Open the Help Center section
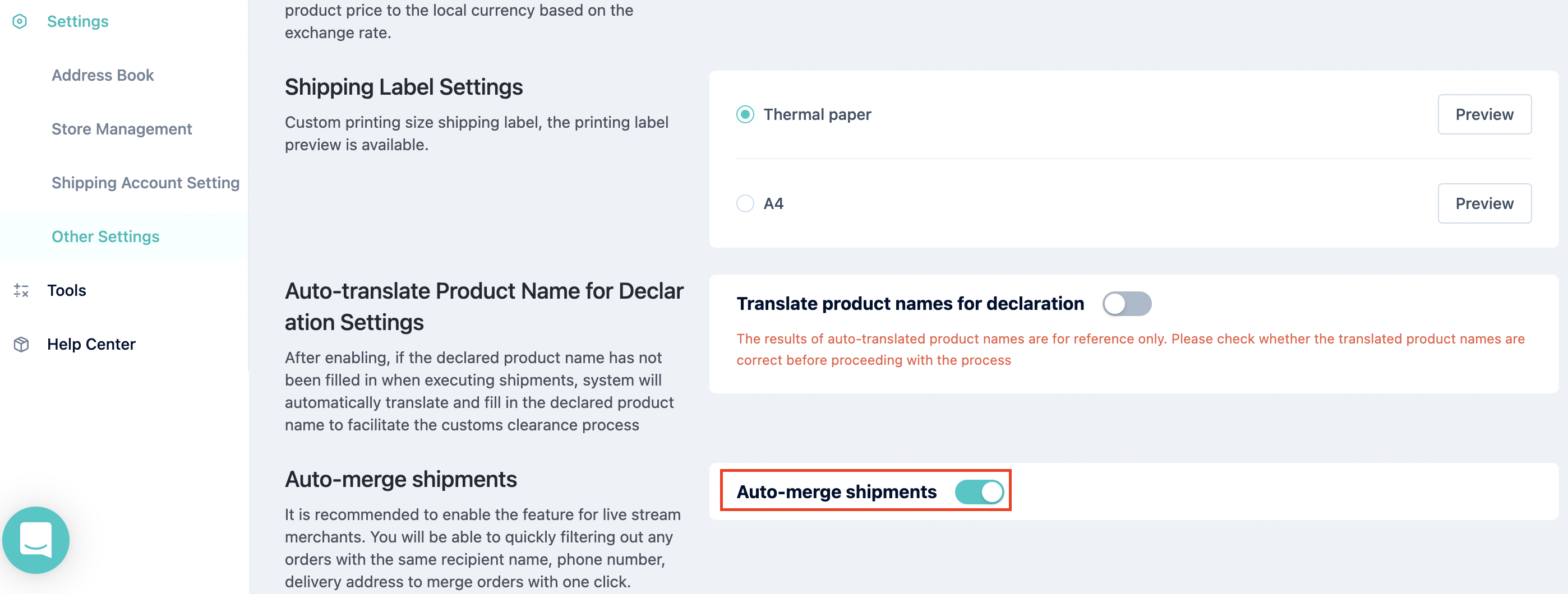Screen dimensions: 1568x594 tap(91, 344)
